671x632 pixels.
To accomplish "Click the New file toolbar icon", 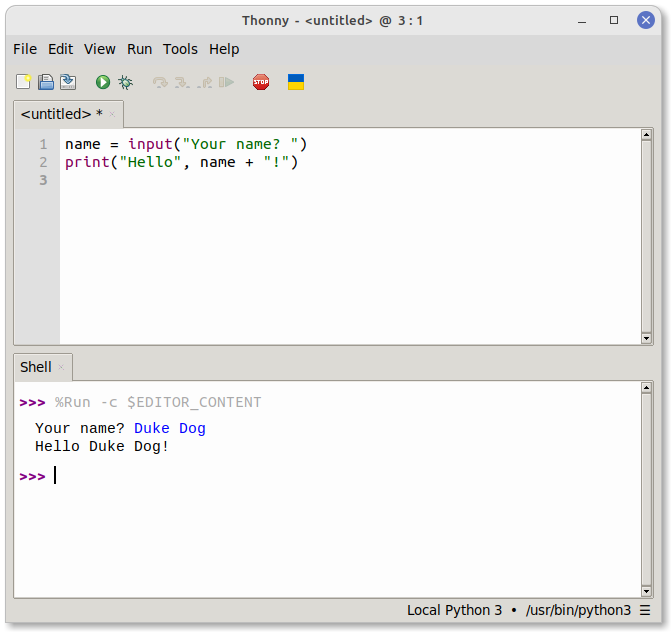I will coord(24,82).
